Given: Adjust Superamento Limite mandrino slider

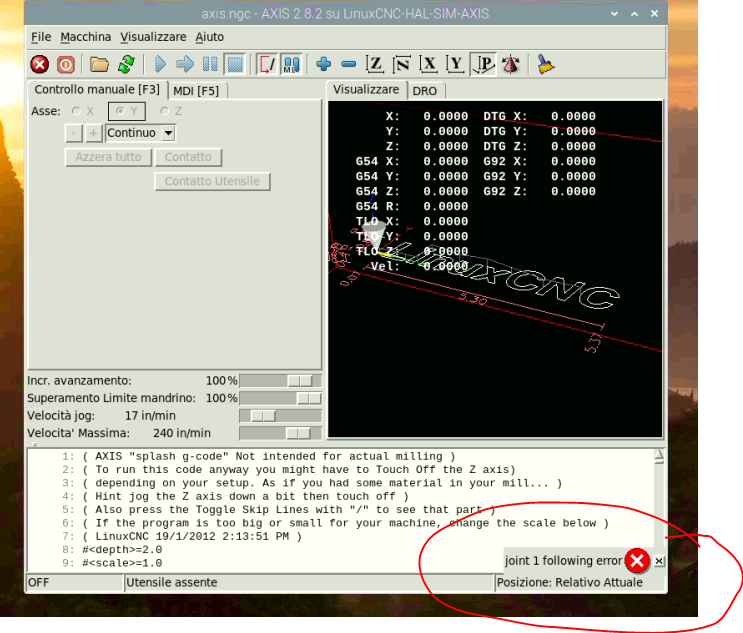Looking at the screenshot, I should point(281,398).
